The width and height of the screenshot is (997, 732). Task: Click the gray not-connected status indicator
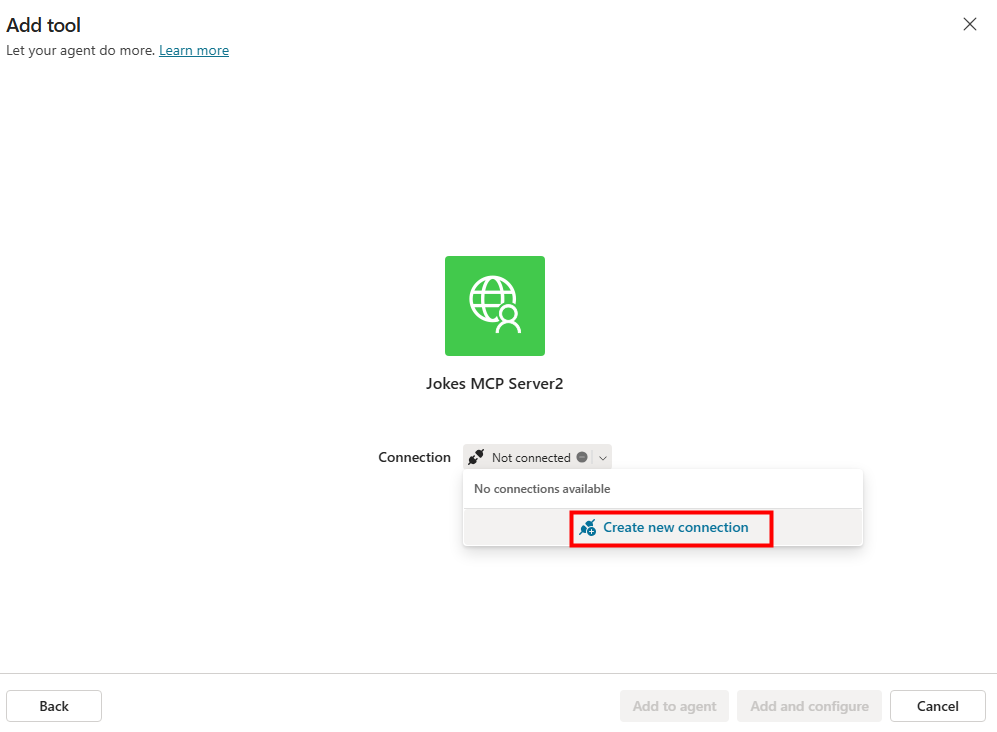coord(582,457)
